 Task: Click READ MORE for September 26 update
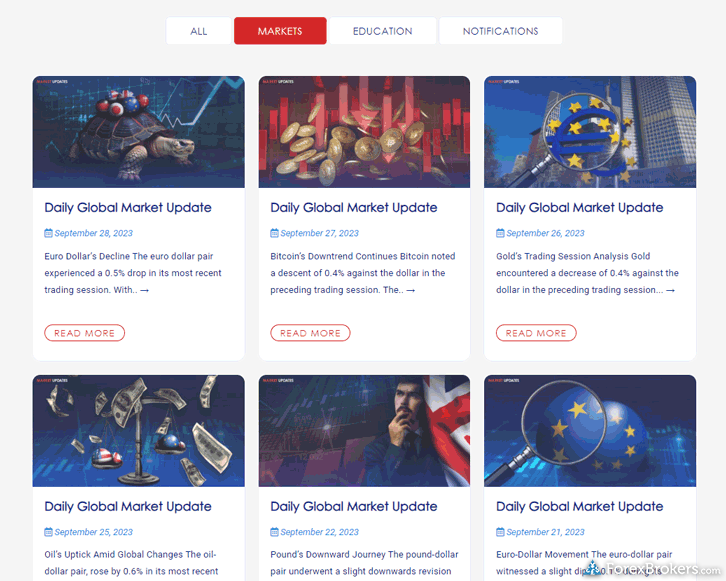tap(536, 333)
